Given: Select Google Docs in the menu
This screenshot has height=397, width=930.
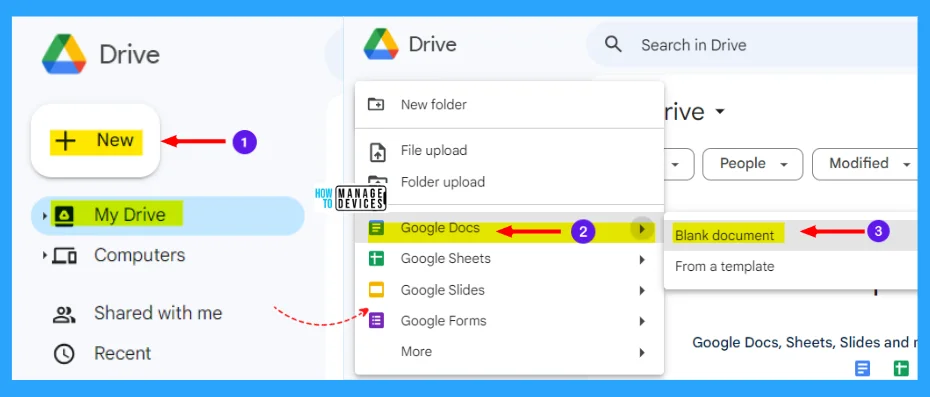Looking at the screenshot, I should pos(509,228).
